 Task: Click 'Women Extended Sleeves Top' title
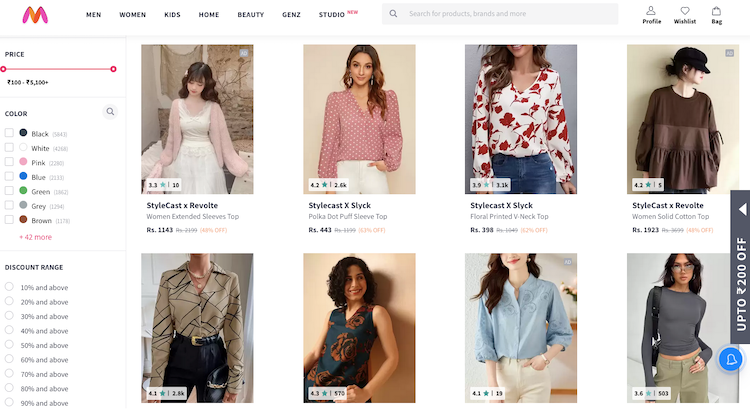pos(193,217)
